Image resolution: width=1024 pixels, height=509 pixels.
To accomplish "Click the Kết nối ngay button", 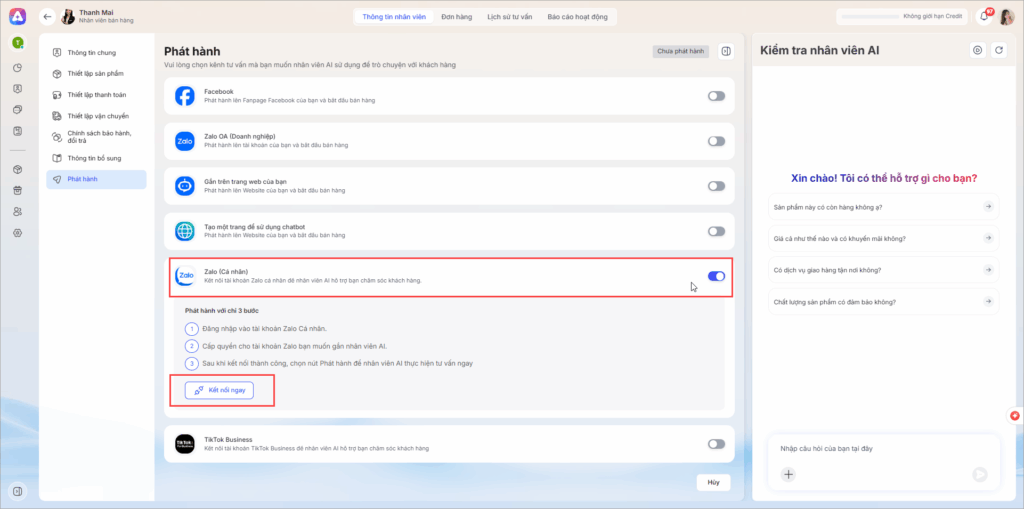I will click(x=220, y=390).
